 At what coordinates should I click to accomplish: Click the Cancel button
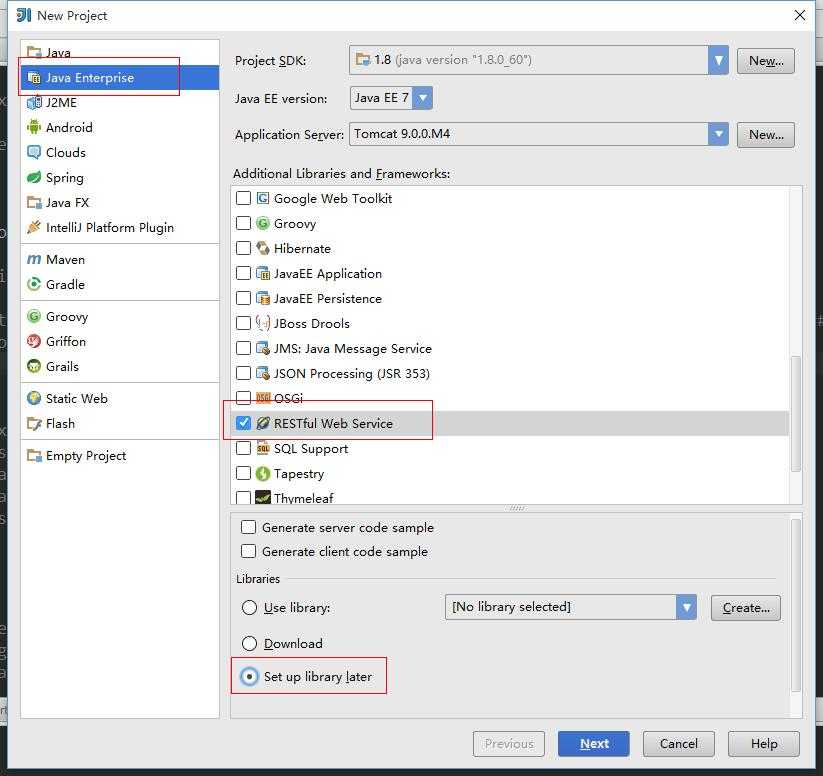(x=679, y=743)
